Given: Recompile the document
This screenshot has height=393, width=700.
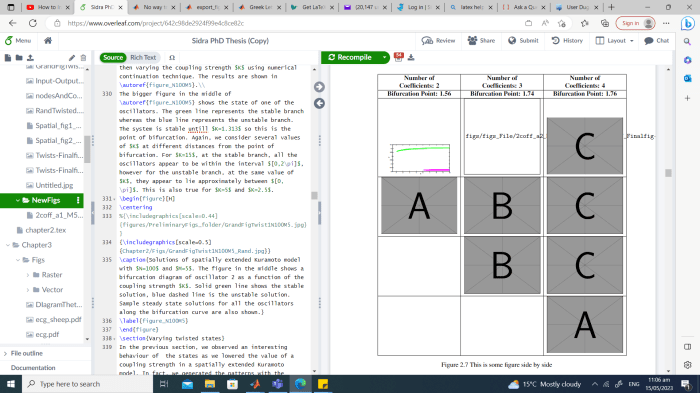Looking at the screenshot, I should 350,57.
